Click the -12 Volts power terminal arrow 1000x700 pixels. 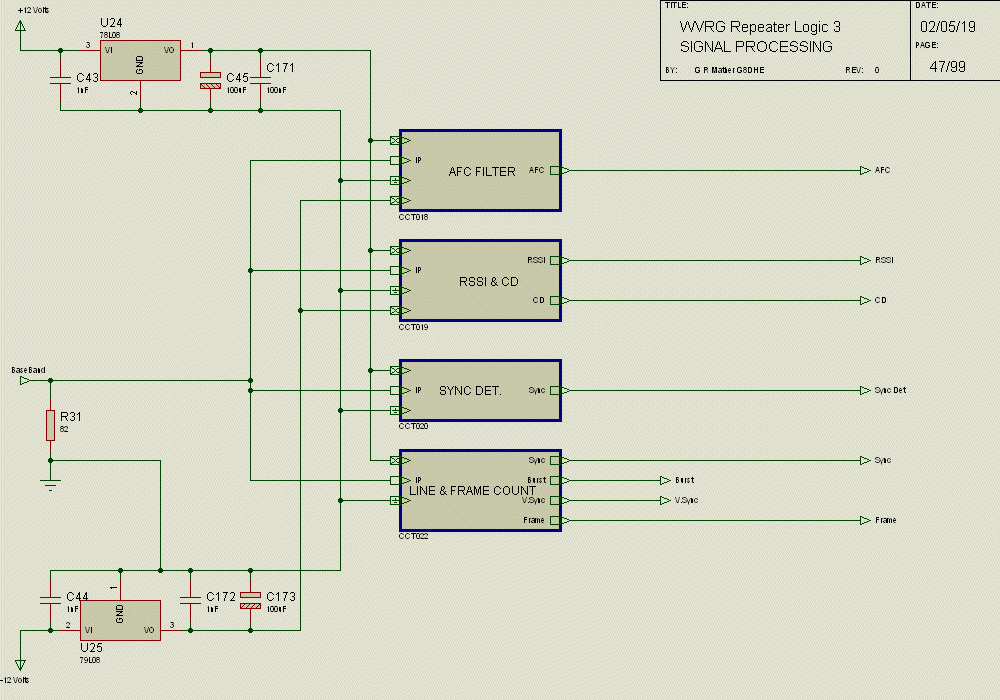[20, 665]
